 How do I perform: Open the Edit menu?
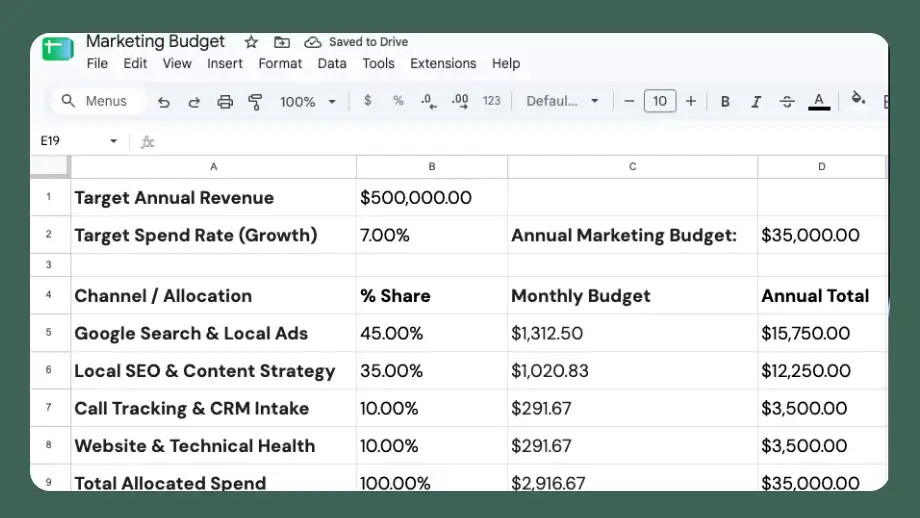[135, 63]
